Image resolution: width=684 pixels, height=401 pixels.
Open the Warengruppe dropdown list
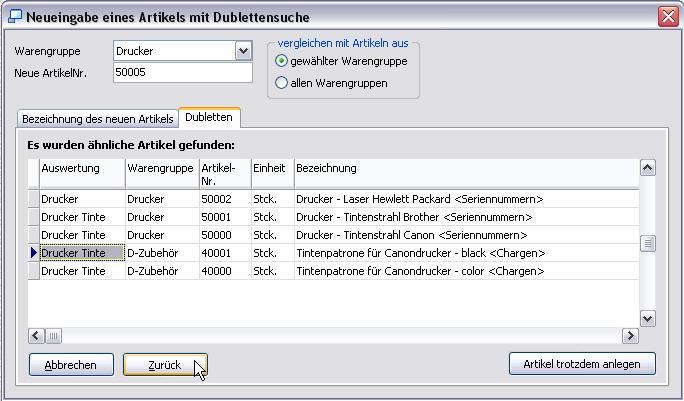tap(243, 51)
